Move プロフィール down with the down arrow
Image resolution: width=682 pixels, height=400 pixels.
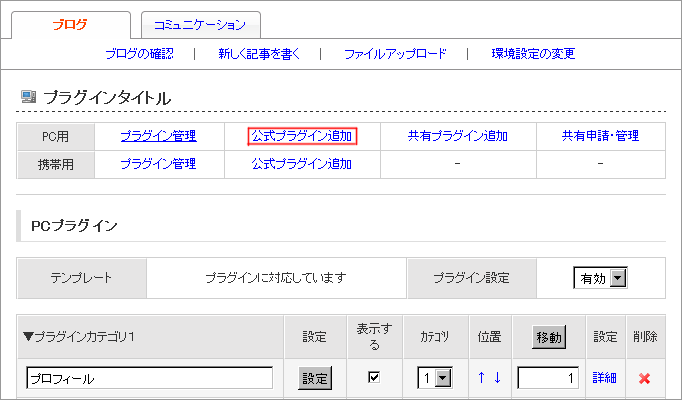(x=497, y=378)
